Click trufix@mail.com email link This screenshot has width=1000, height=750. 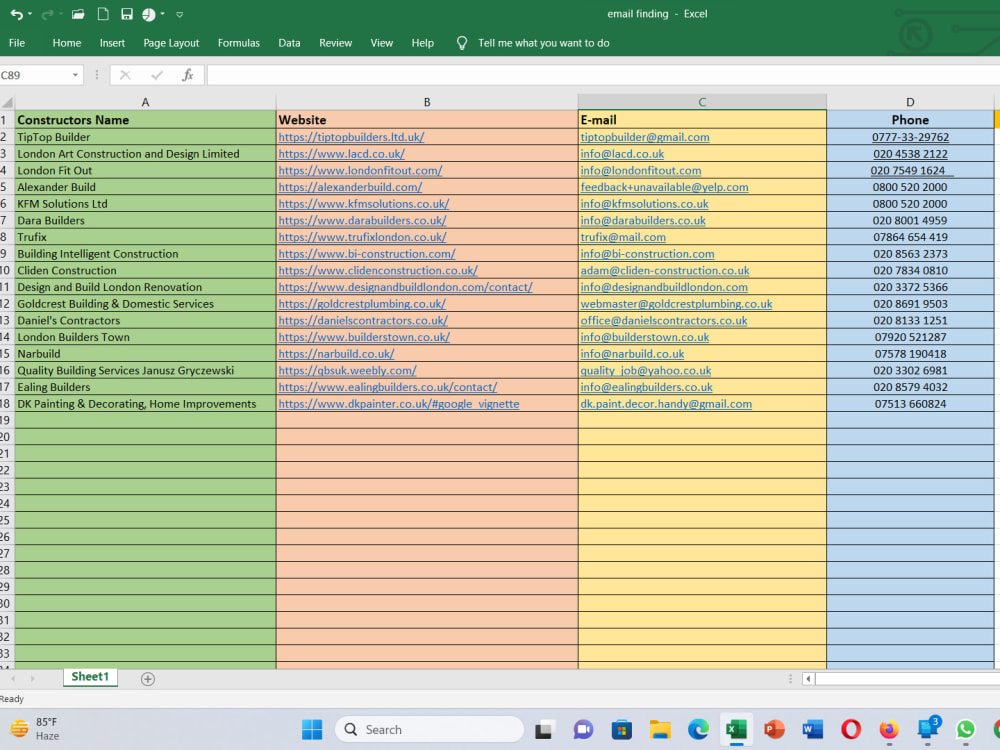coord(623,237)
